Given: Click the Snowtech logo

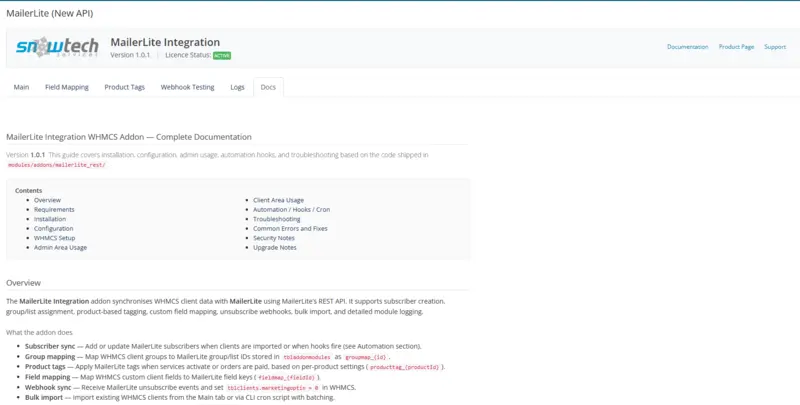Looking at the screenshot, I should [x=57, y=46].
